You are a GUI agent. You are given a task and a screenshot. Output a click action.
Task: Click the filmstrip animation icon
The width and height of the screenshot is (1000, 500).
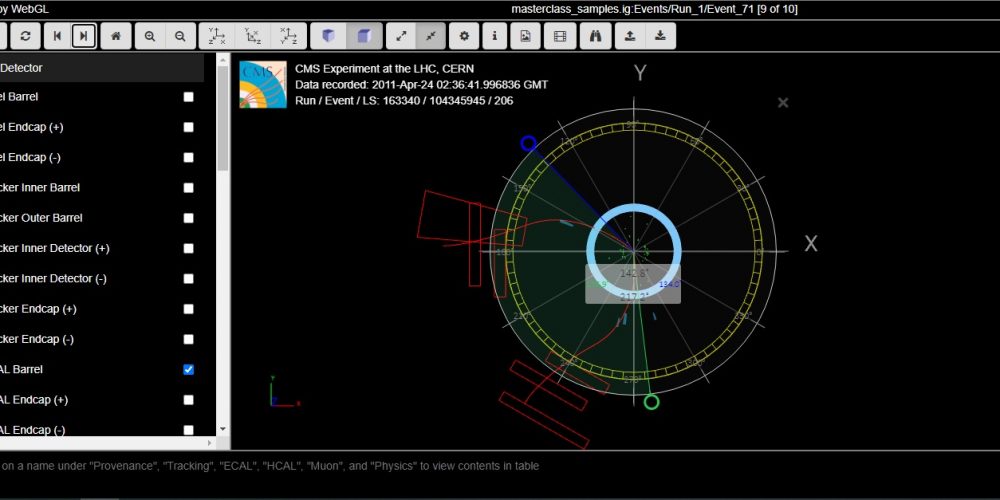559,37
